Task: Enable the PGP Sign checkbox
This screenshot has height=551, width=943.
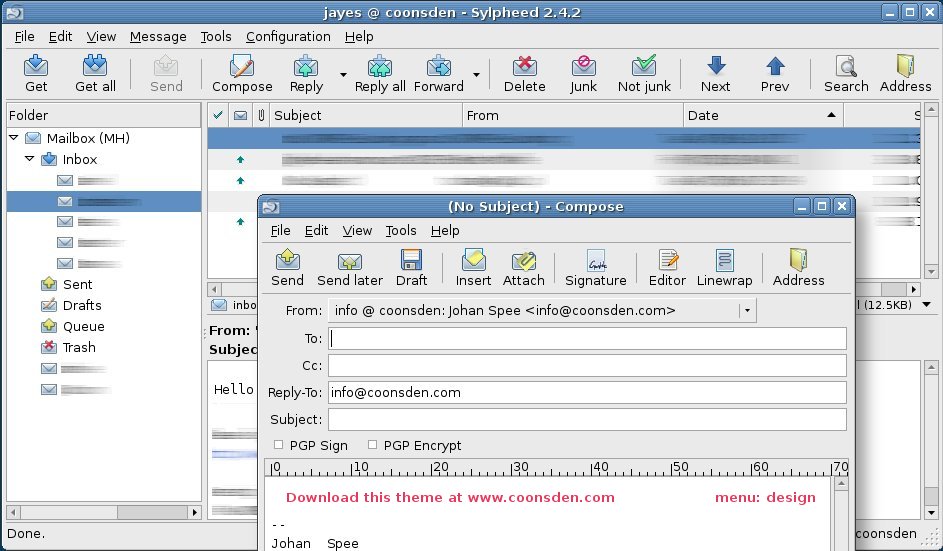Action: coord(278,445)
